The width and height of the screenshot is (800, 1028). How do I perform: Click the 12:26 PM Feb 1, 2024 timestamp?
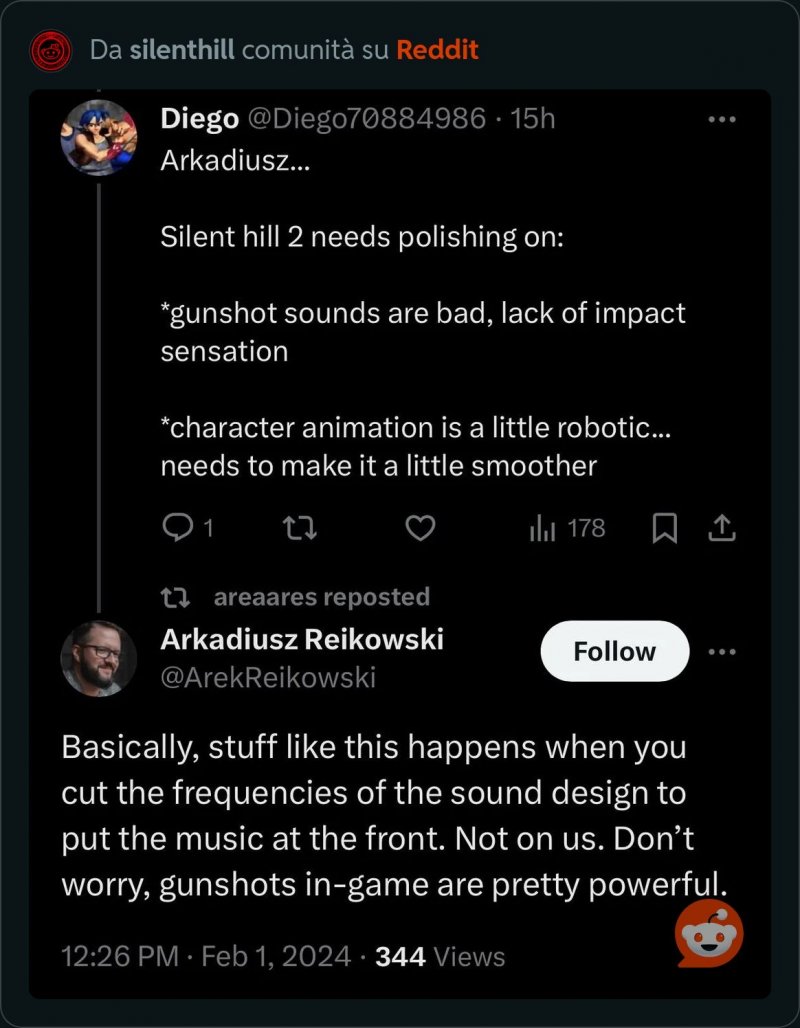point(206,956)
